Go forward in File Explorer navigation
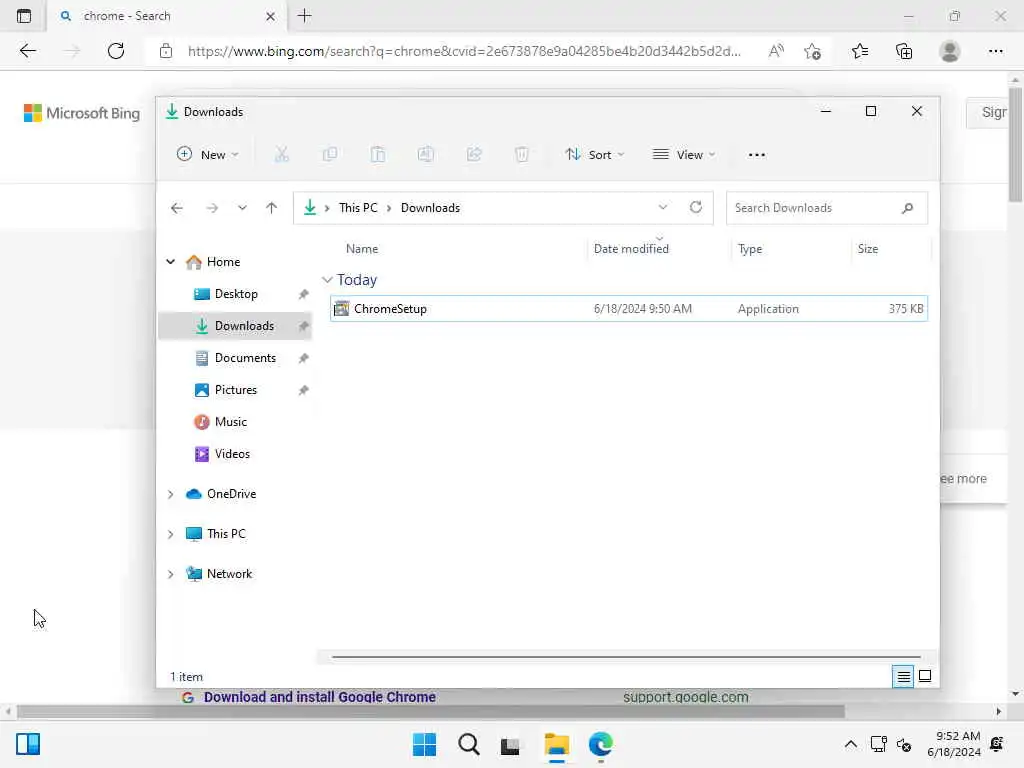Image resolution: width=1024 pixels, height=768 pixels. 212,208
